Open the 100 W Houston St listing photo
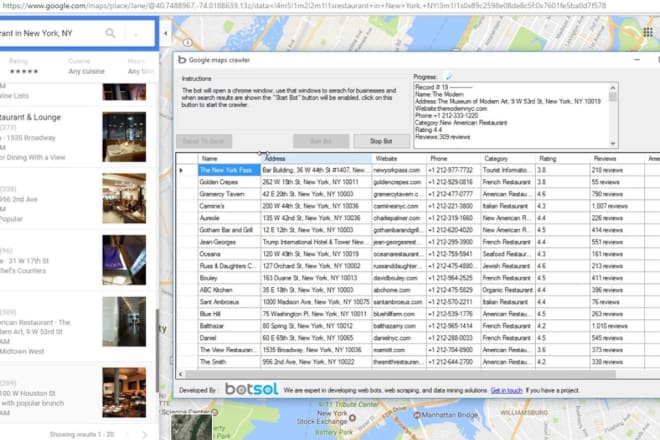 (x=124, y=392)
